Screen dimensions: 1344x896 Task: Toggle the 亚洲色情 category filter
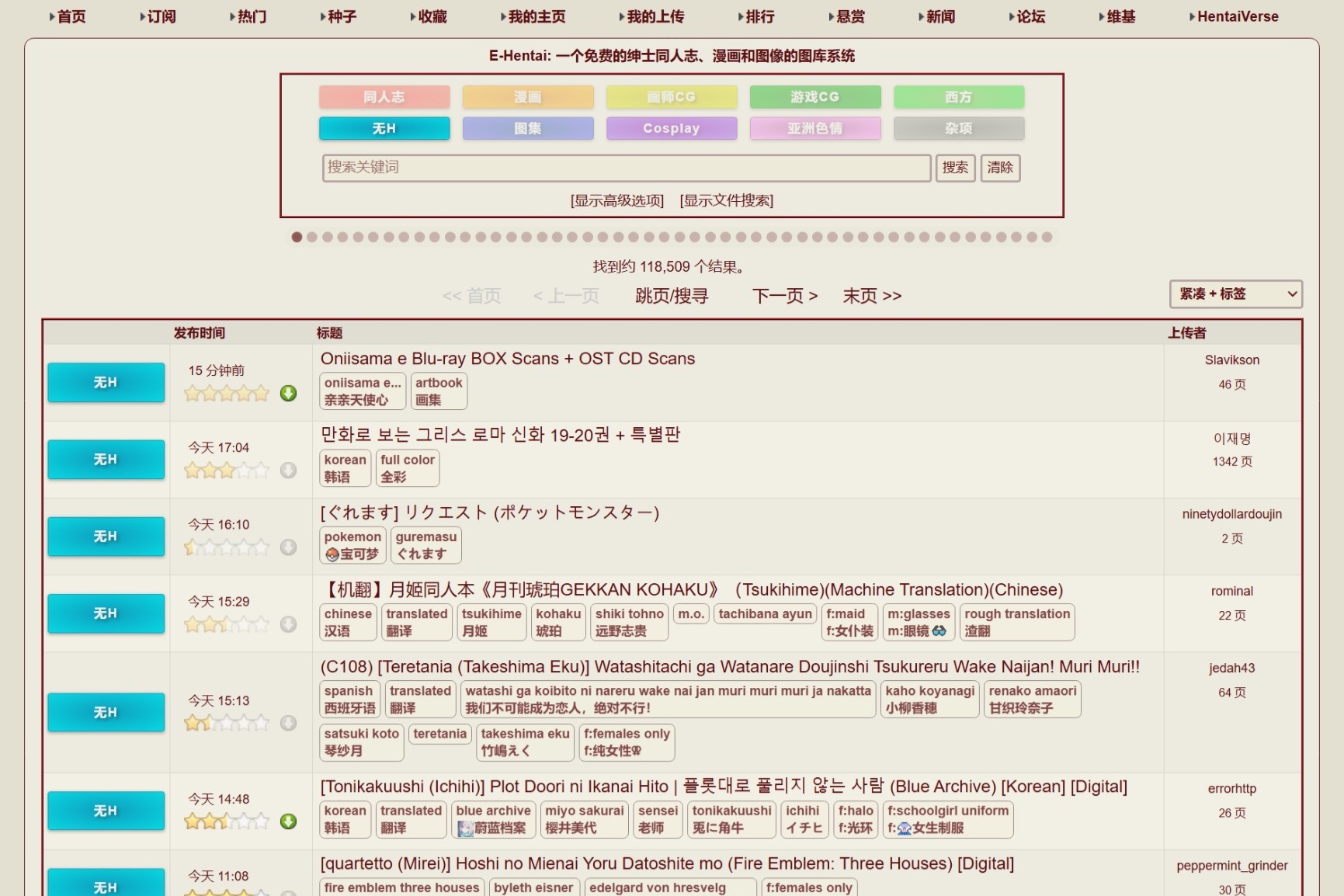[x=815, y=128]
